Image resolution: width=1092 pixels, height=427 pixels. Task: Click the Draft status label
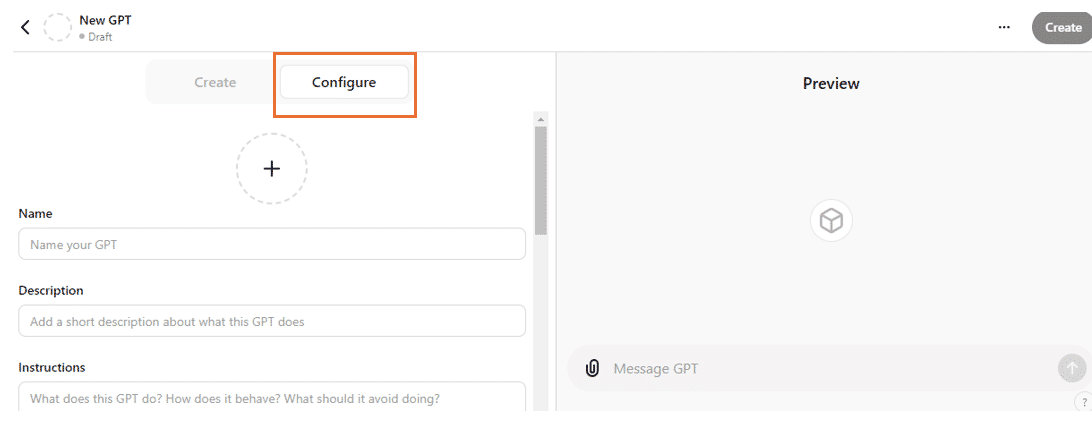(99, 37)
